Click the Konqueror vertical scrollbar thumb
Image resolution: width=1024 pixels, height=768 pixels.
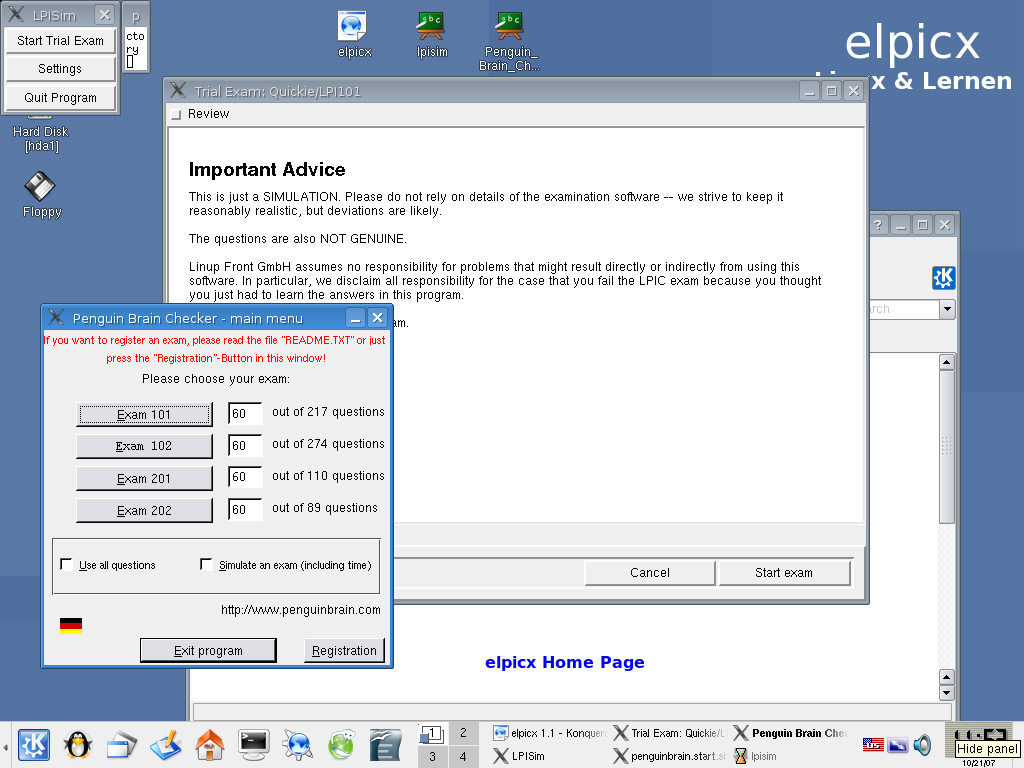tap(946, 447)
